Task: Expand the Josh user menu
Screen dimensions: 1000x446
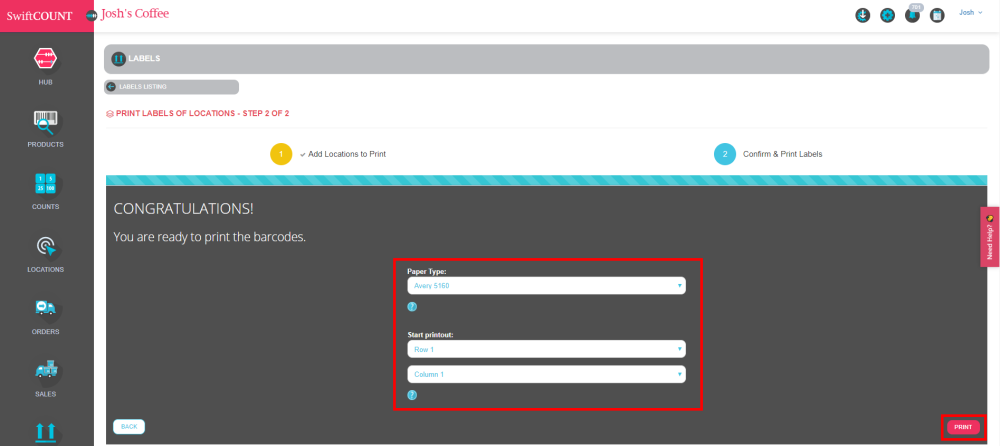Action: [x=971, y=12]
